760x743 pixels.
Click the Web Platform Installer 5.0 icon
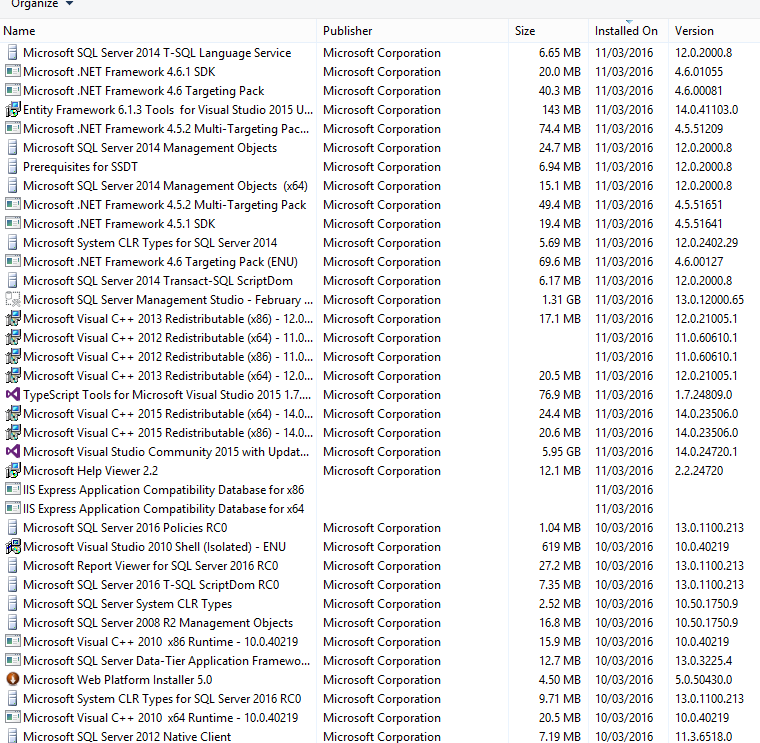13,680
